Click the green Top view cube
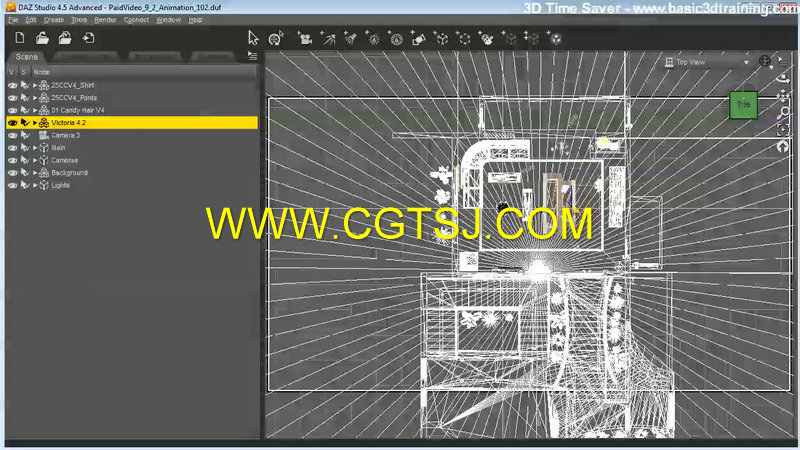 [x=743, y=105]
